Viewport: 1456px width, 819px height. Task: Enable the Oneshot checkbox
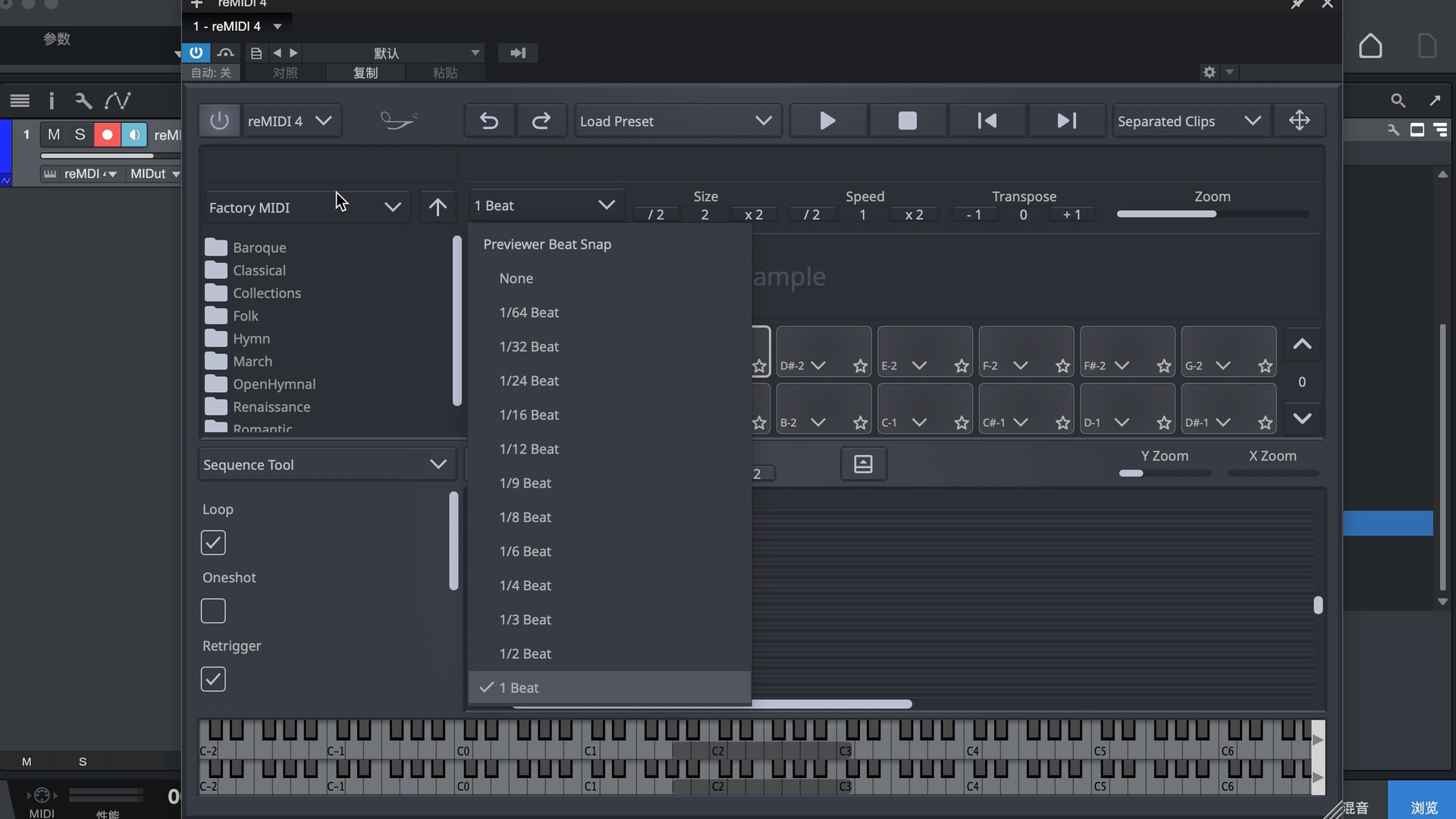click(213, 611)
